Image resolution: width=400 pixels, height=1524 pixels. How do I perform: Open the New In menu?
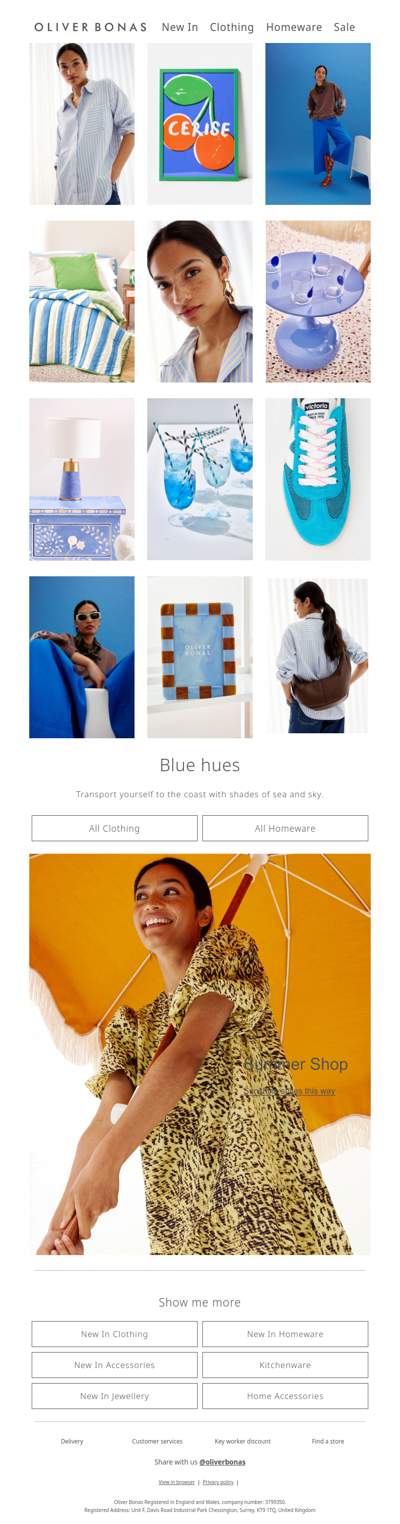pos(180,27)
